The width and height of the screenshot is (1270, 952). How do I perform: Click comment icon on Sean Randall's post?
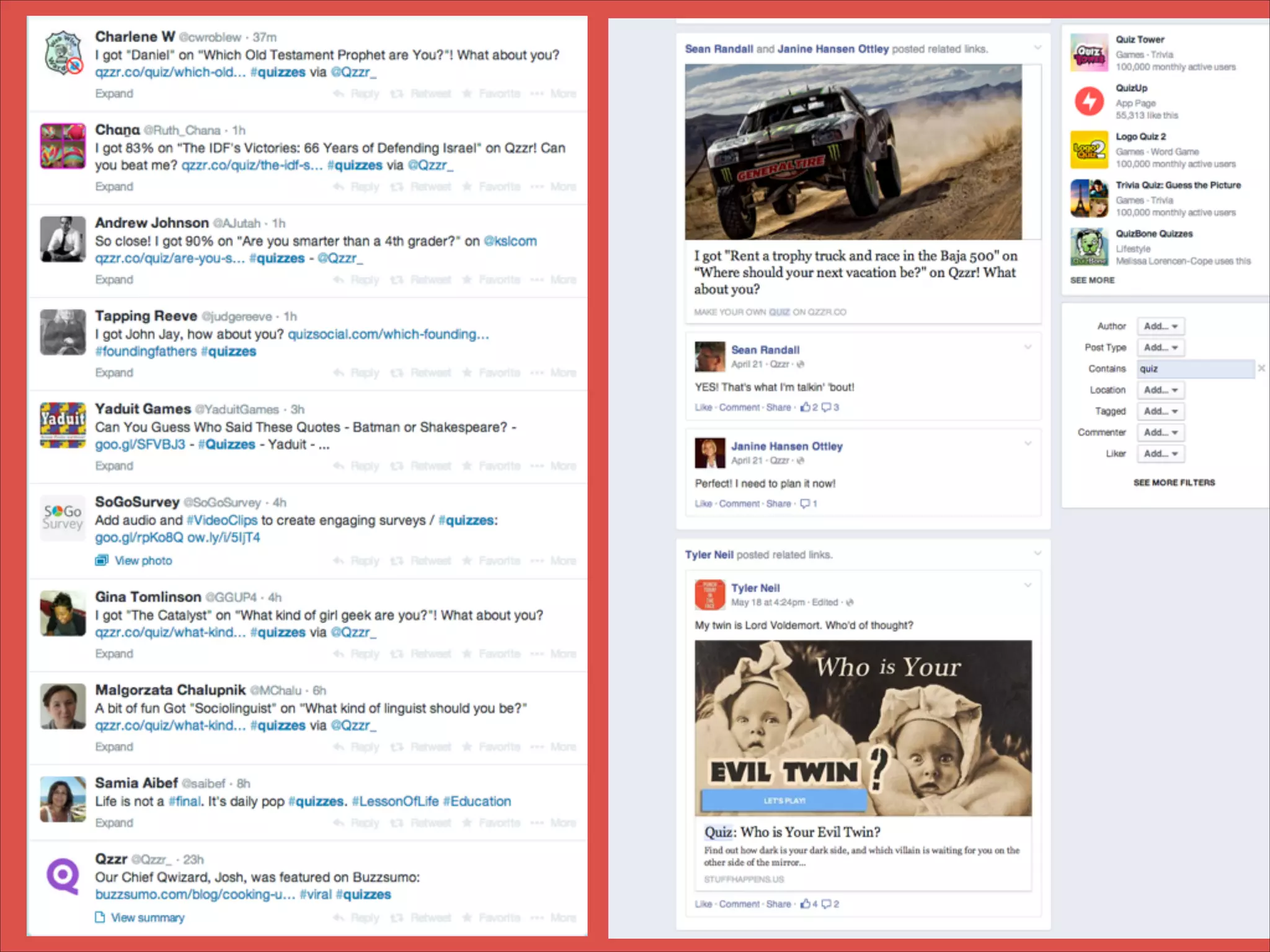[827, 407]
